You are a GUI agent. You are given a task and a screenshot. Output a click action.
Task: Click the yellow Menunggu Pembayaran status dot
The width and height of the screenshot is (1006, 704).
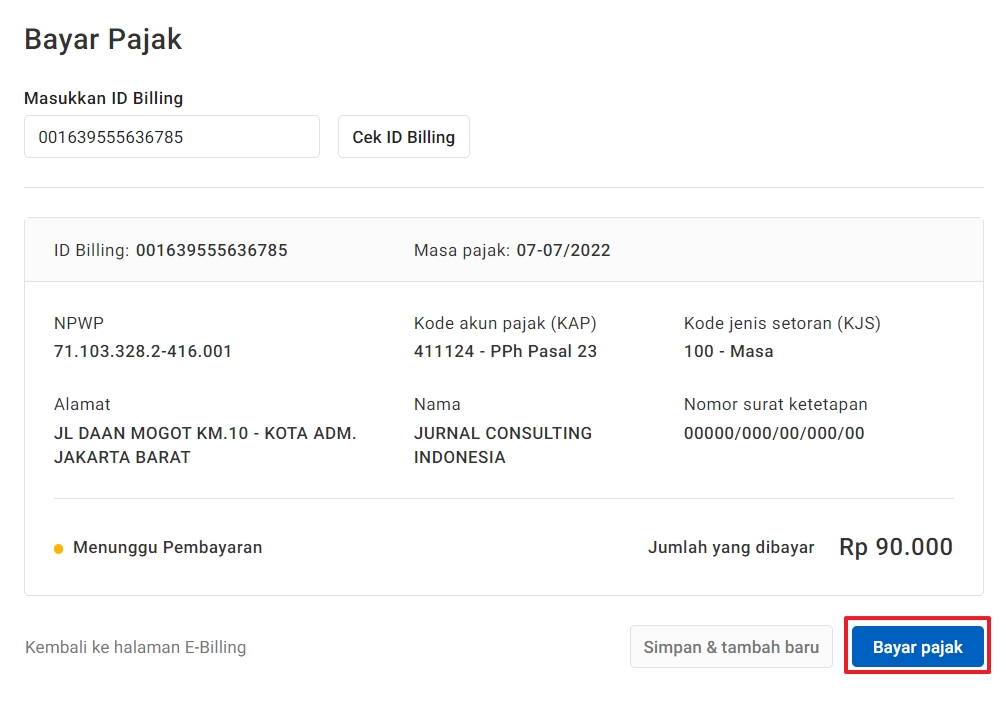click(59, 549)
